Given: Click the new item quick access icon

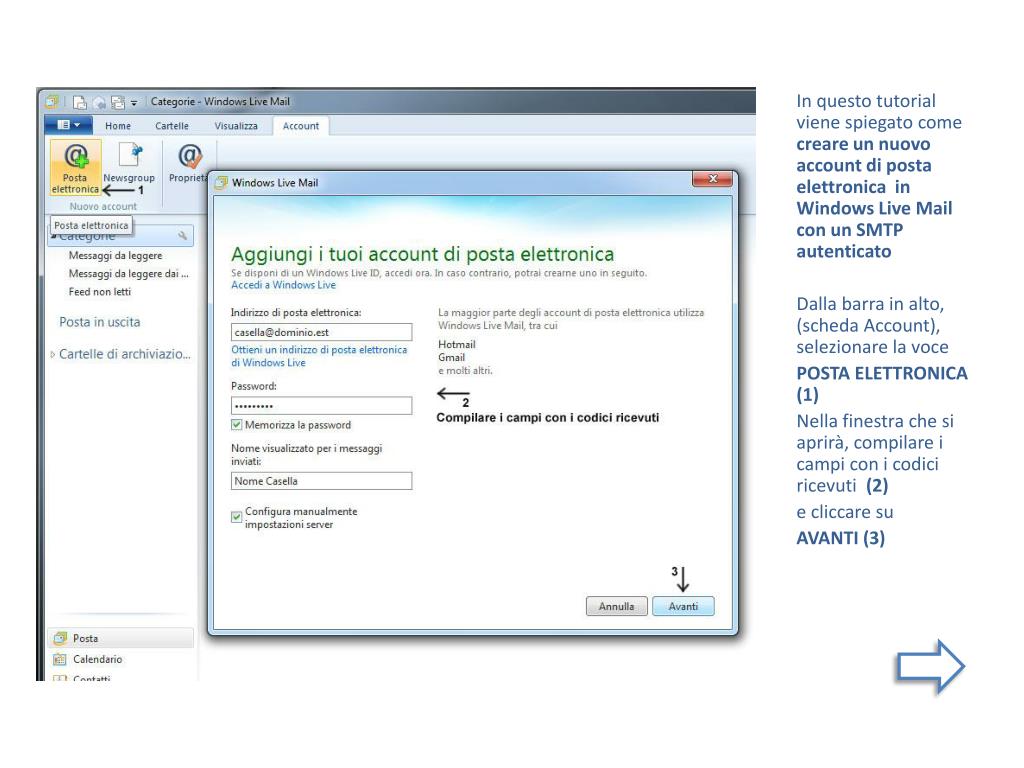Looking at the screenshot, I should tap(80, 103).
